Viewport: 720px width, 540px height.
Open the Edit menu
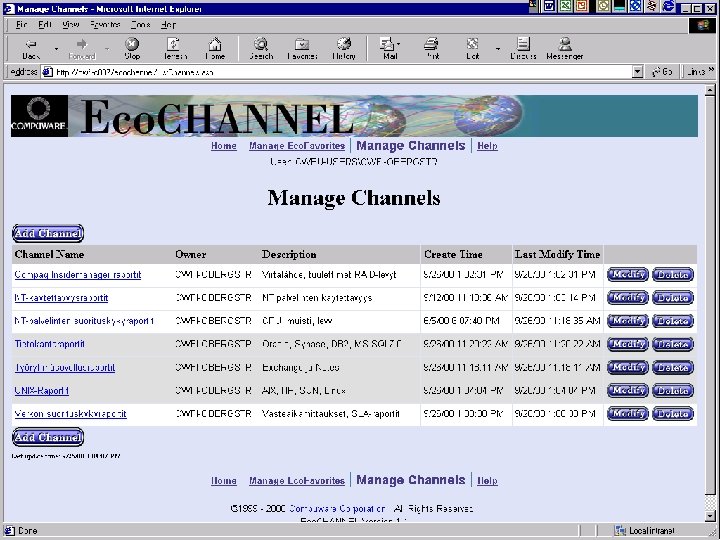(45, 25)
